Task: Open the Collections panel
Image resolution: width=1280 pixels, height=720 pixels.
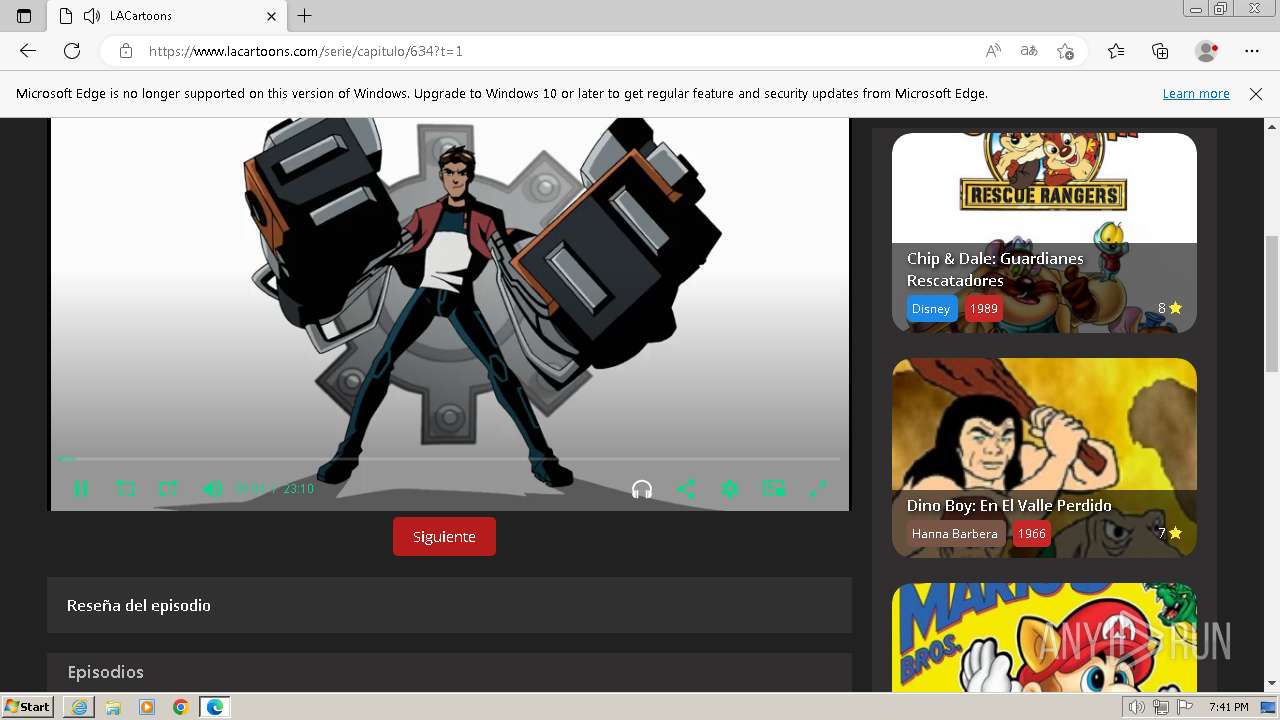Action: pyautogui.click(x=1160, y=51)
